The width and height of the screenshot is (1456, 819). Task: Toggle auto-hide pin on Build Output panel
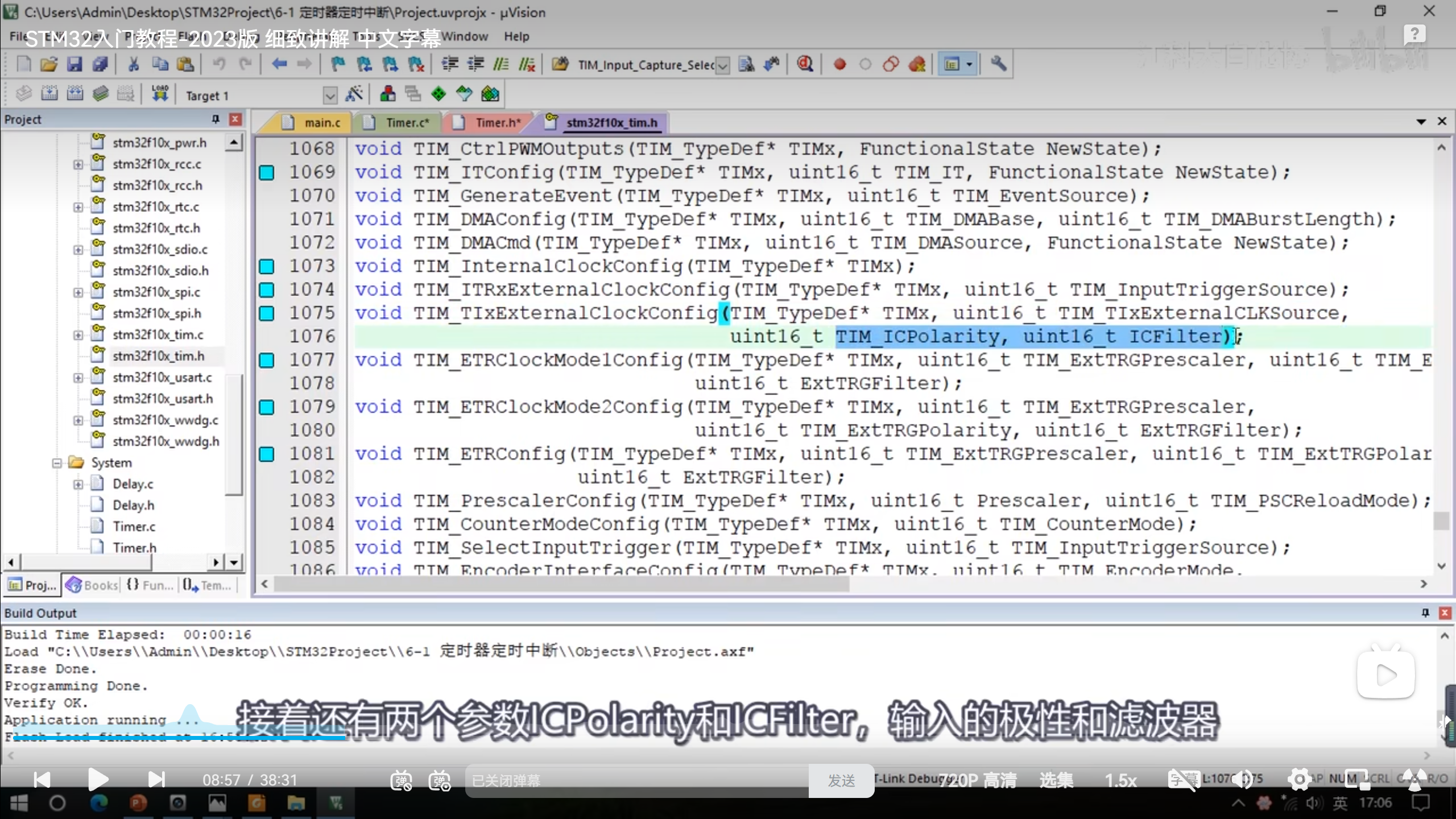click(1425, 613)
